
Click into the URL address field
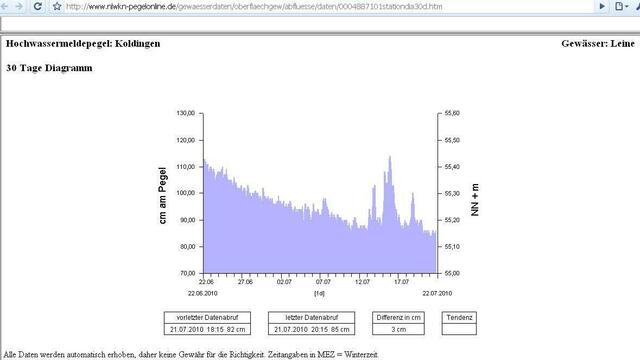329,6
